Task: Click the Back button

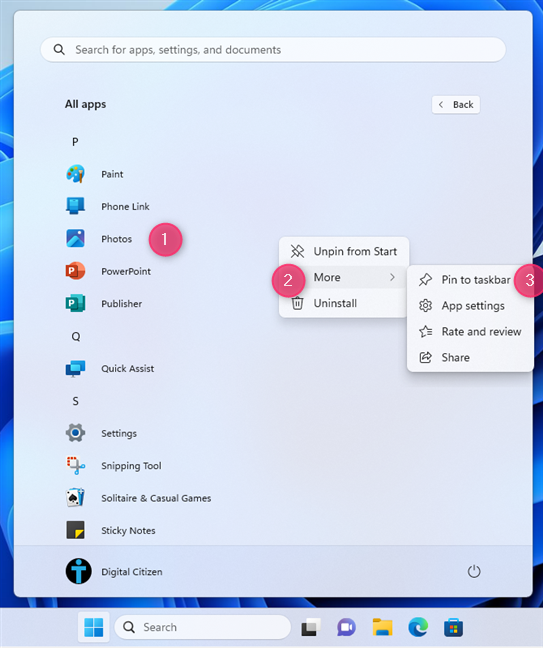Action: click(456, 105)
